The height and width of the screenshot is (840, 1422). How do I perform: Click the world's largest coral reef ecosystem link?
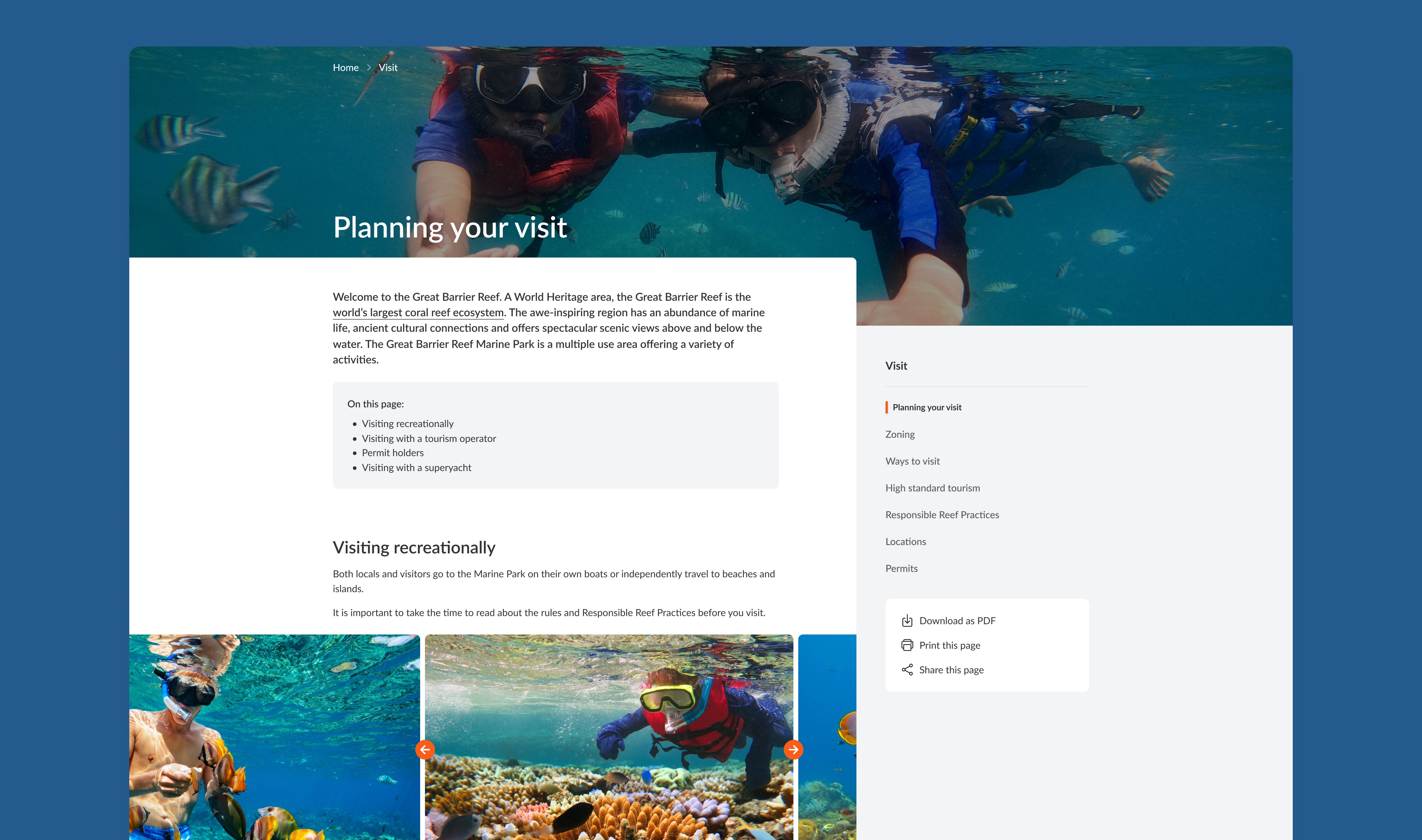coord(418,312)
